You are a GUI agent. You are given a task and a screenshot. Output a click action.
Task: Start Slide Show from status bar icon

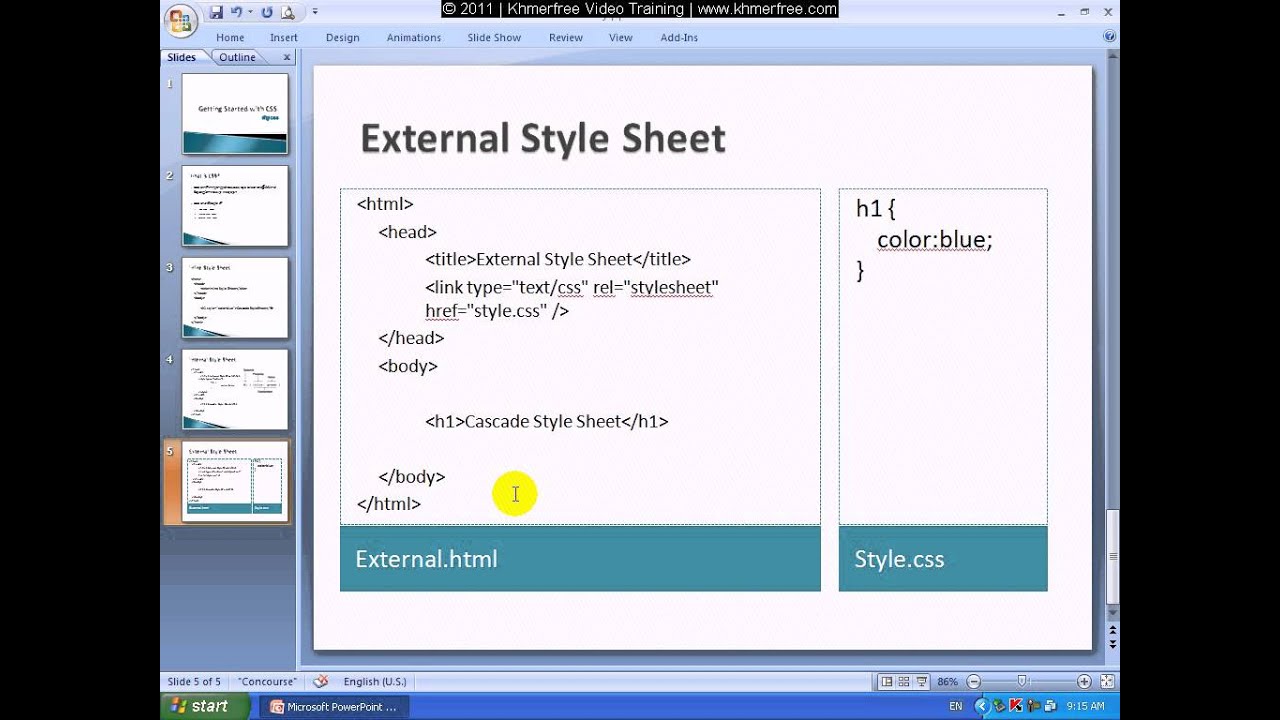[922, 682]
